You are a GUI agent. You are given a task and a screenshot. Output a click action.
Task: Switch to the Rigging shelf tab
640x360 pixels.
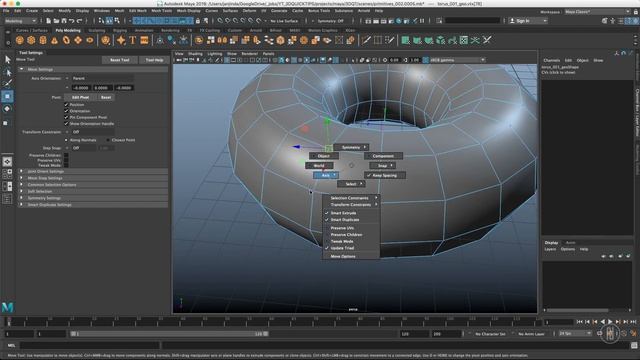point(120,30)
